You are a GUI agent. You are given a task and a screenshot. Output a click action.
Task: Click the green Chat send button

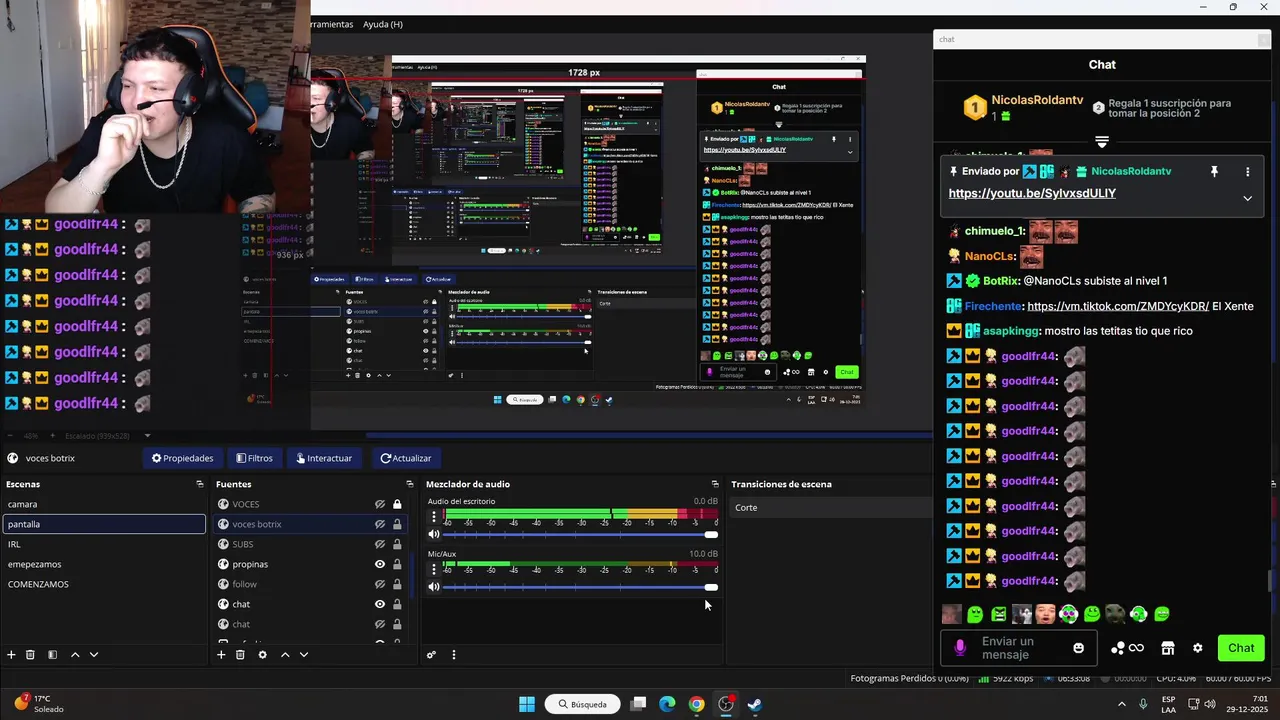tap(1241, 648)
